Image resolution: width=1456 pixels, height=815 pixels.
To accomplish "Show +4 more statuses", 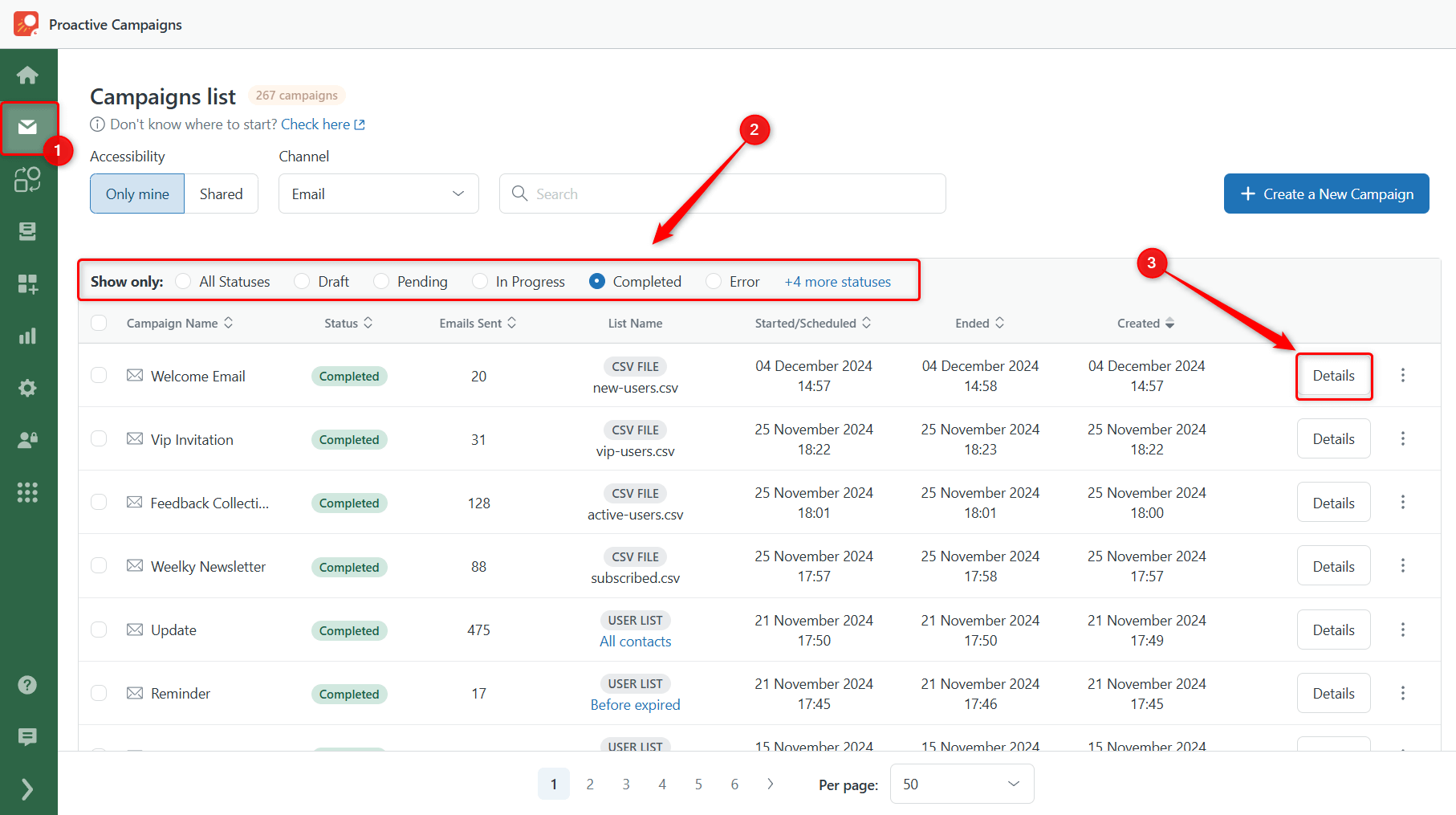I will 837,282.
